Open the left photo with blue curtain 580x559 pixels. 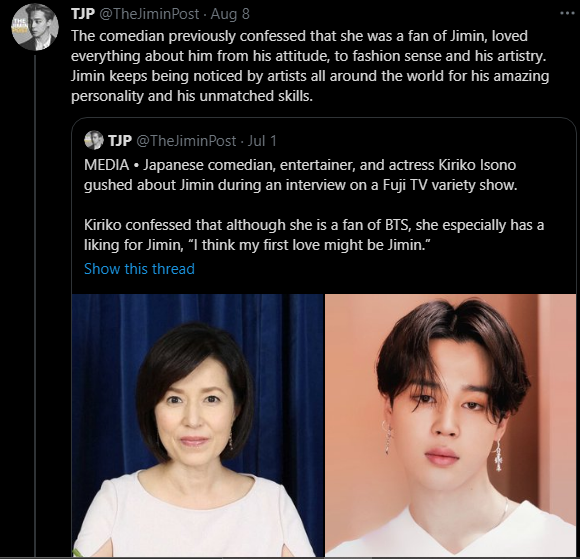pos(198,425)
